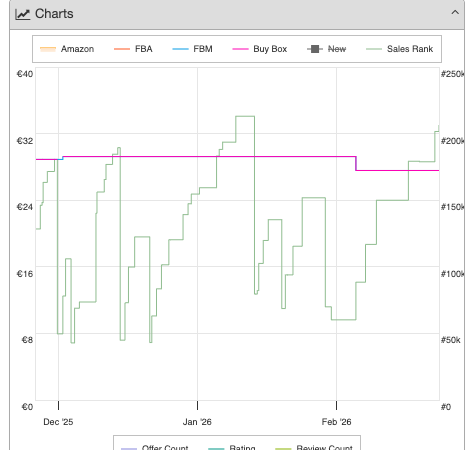Click the €40 price axis label
474x450 pixels.
click(25, 74)
